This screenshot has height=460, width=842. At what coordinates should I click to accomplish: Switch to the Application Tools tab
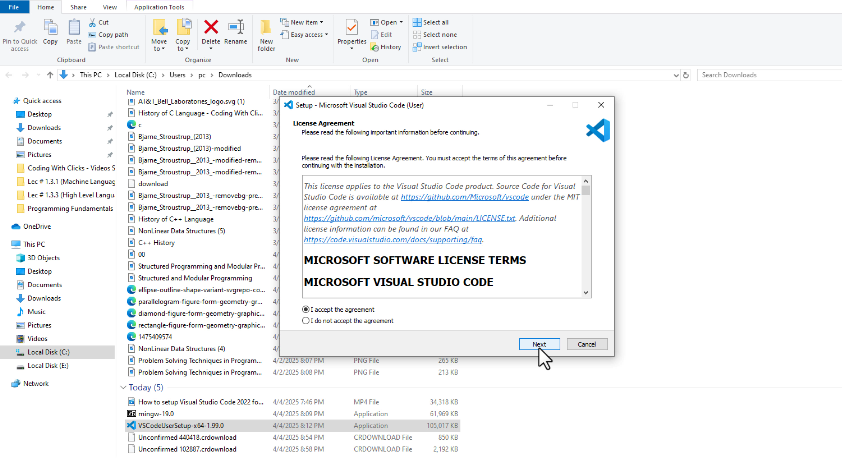tap(159, 7)
